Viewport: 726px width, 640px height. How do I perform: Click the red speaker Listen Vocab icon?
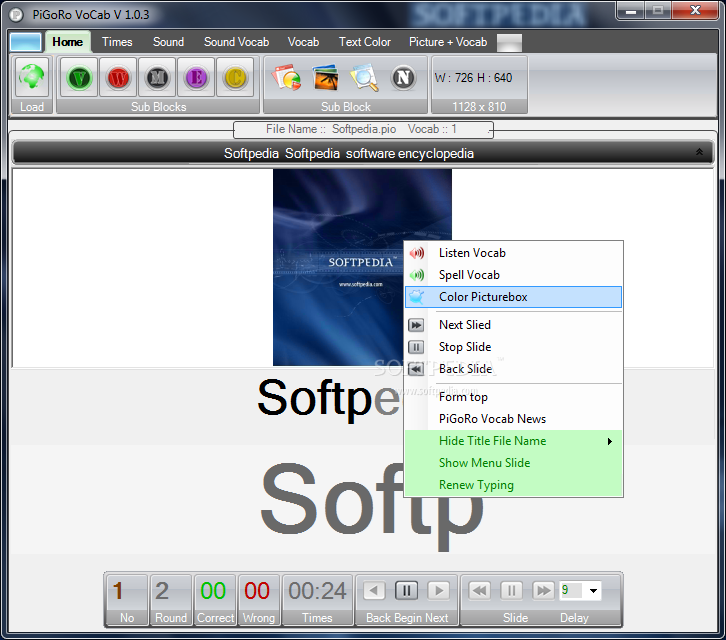click(417, 253)
